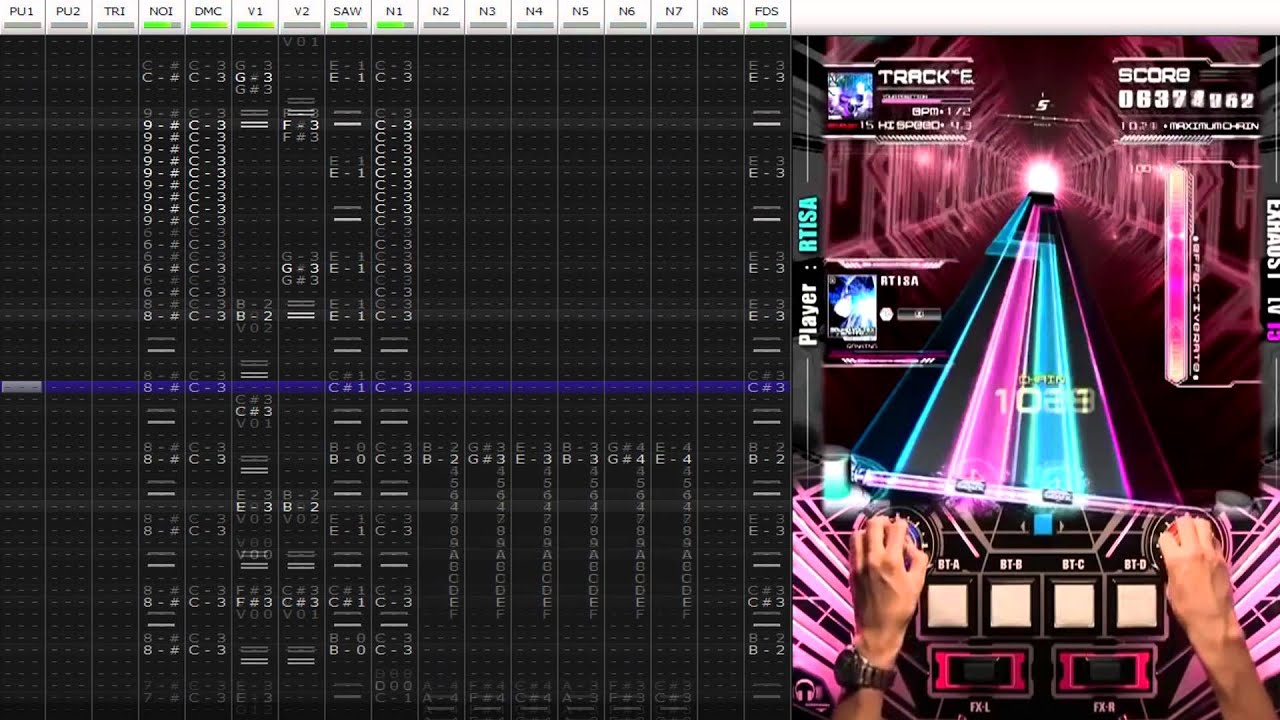Click the B-3 note in the N5 column
This screenshot has width=1280, height=720.
coord(580,459)
